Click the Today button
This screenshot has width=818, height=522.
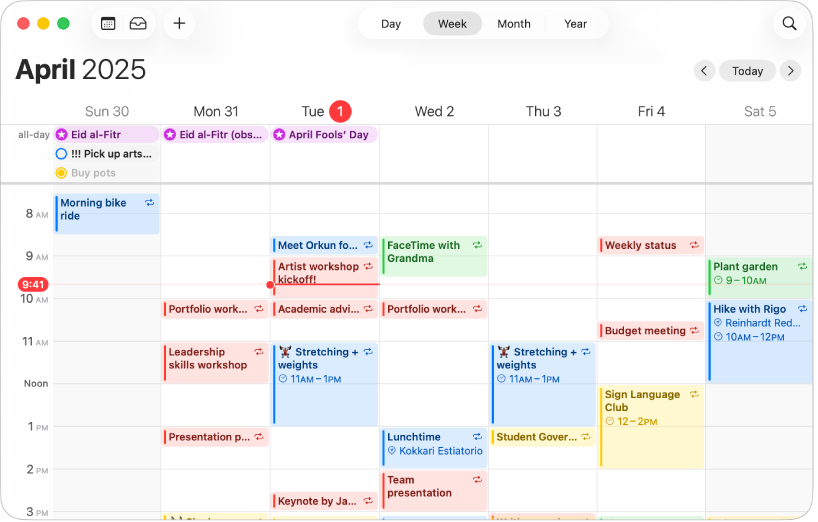click(747, 71)
